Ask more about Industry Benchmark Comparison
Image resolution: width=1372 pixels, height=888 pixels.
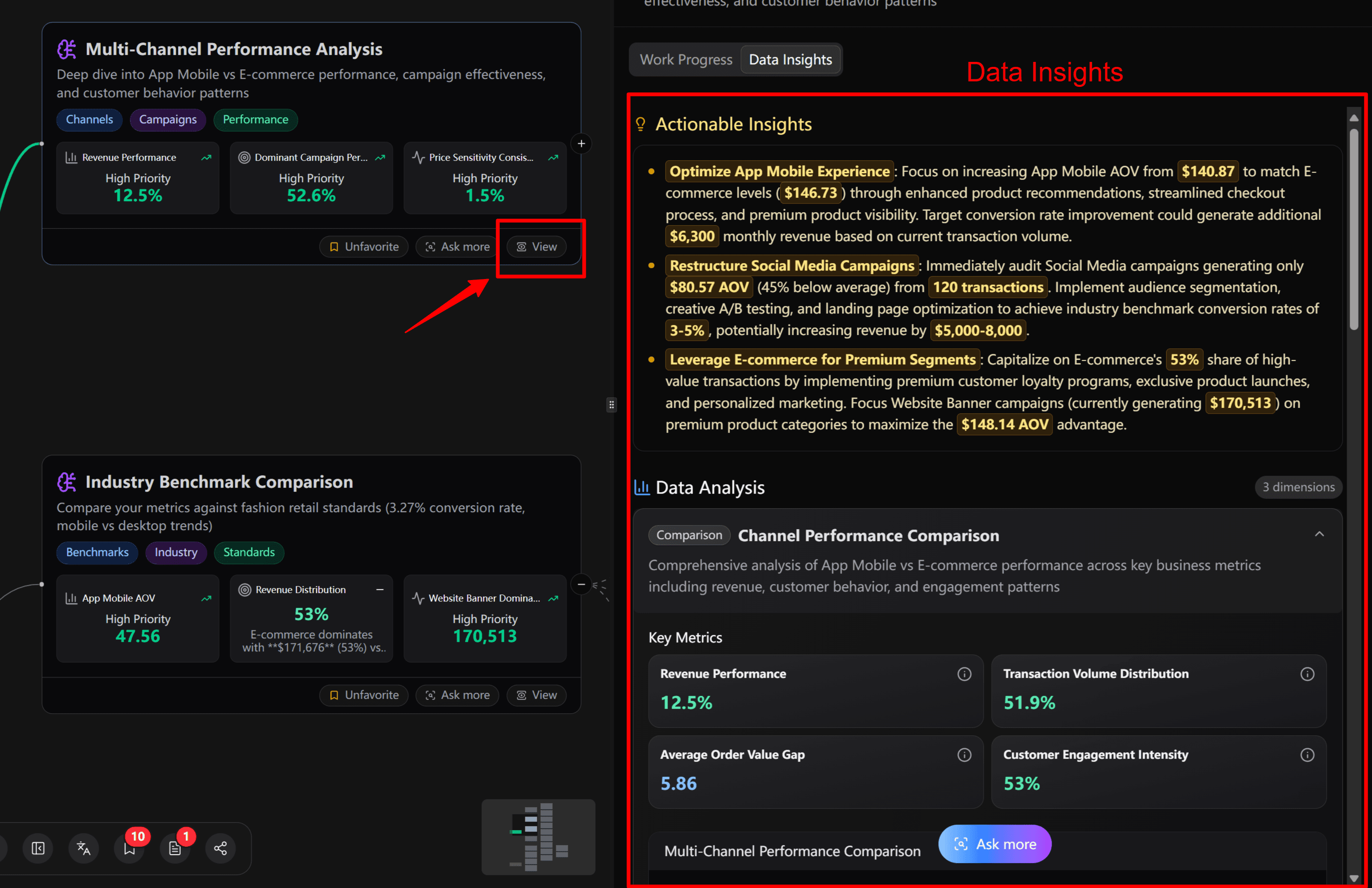(457, 695)
